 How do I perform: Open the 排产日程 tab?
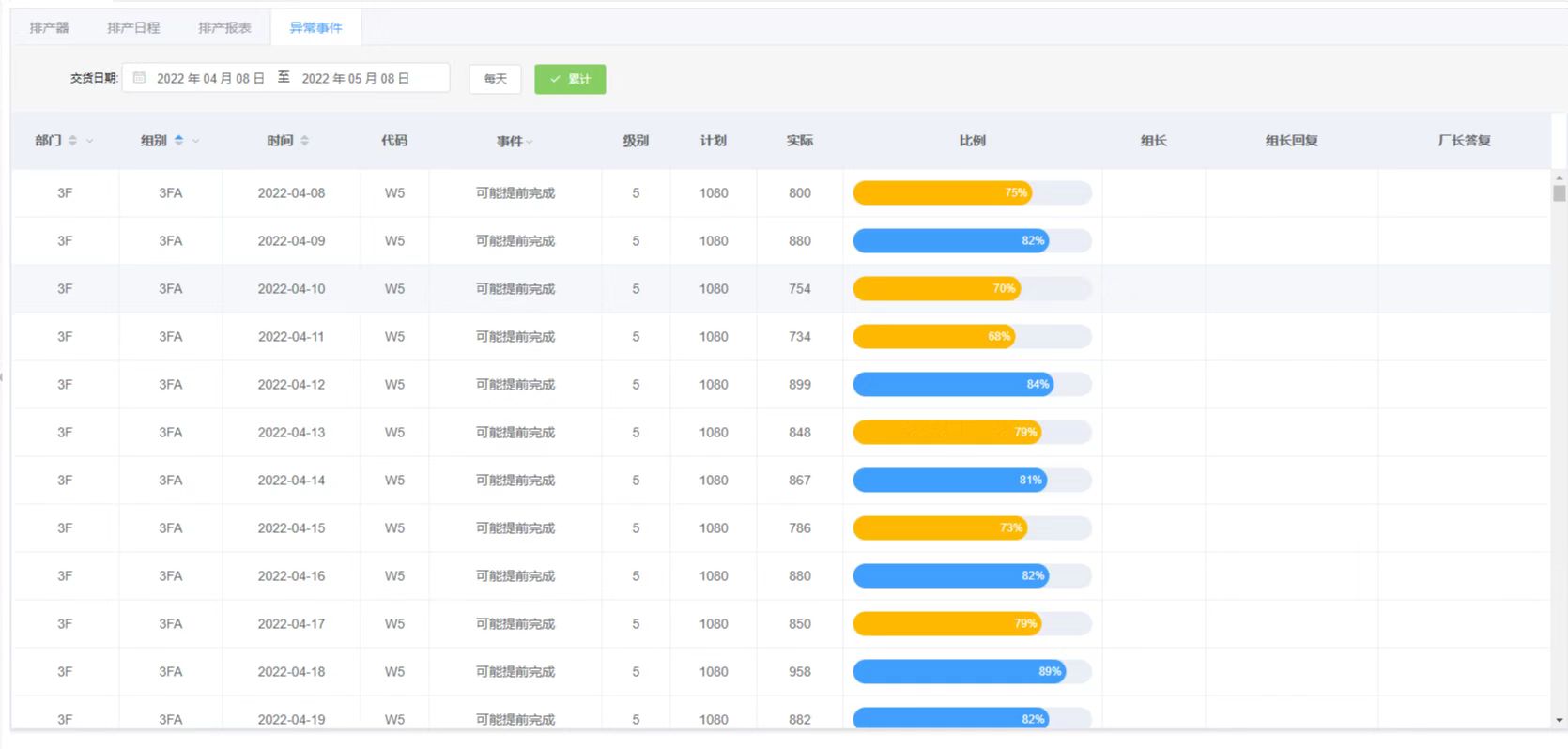(133, 28)
